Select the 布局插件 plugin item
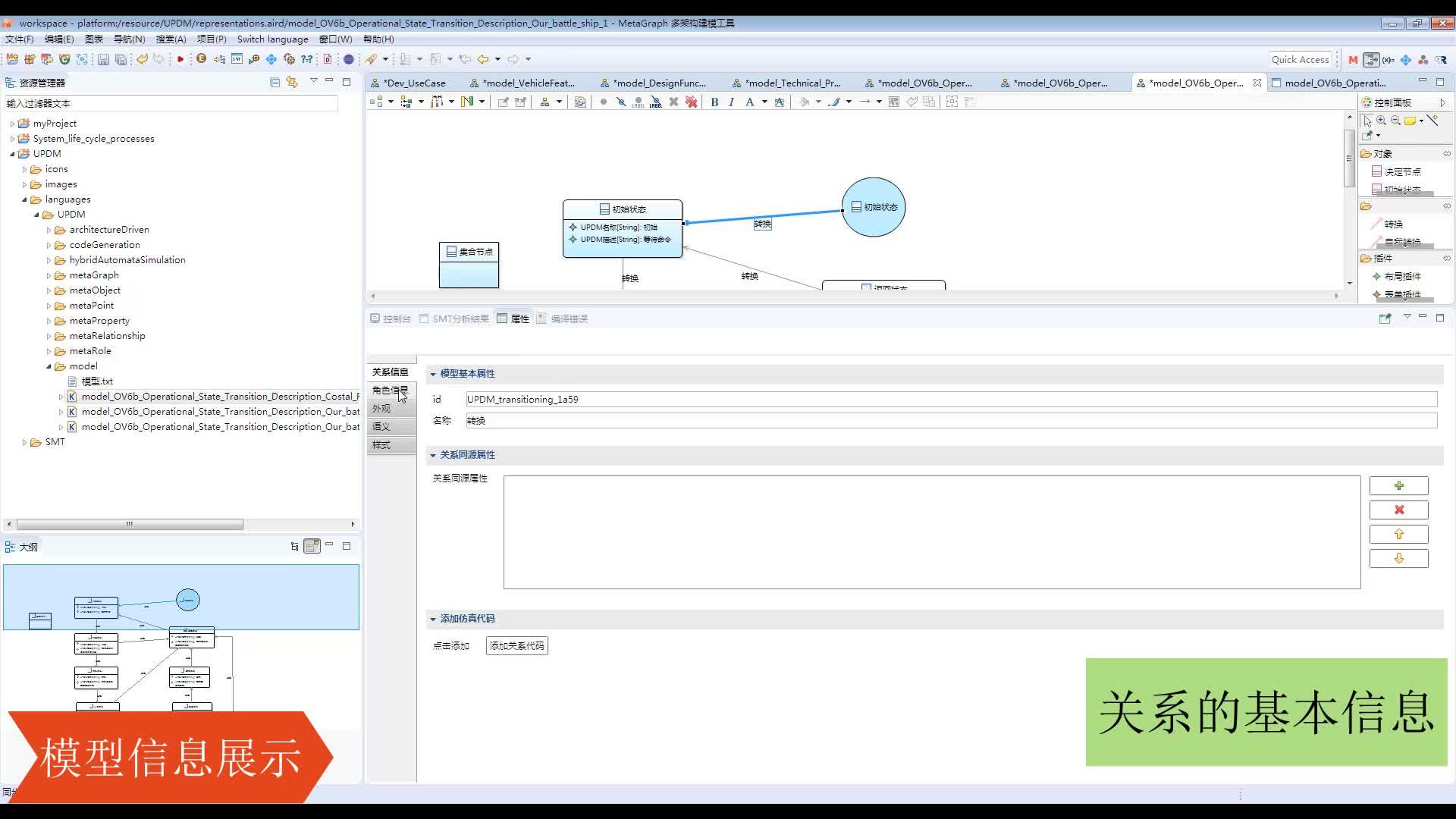 pos(1401,276)
